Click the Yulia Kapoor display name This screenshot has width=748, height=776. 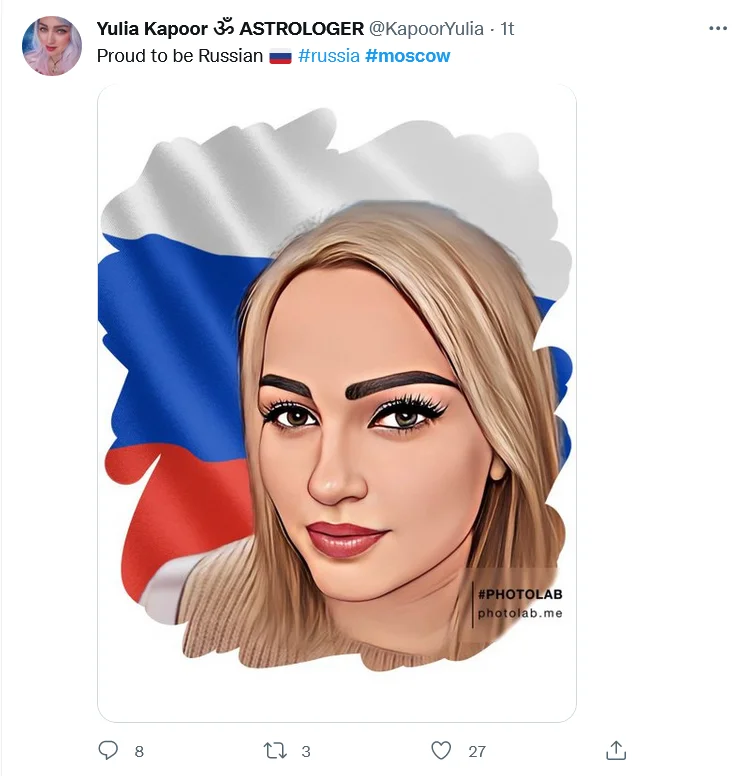point(151,29)
